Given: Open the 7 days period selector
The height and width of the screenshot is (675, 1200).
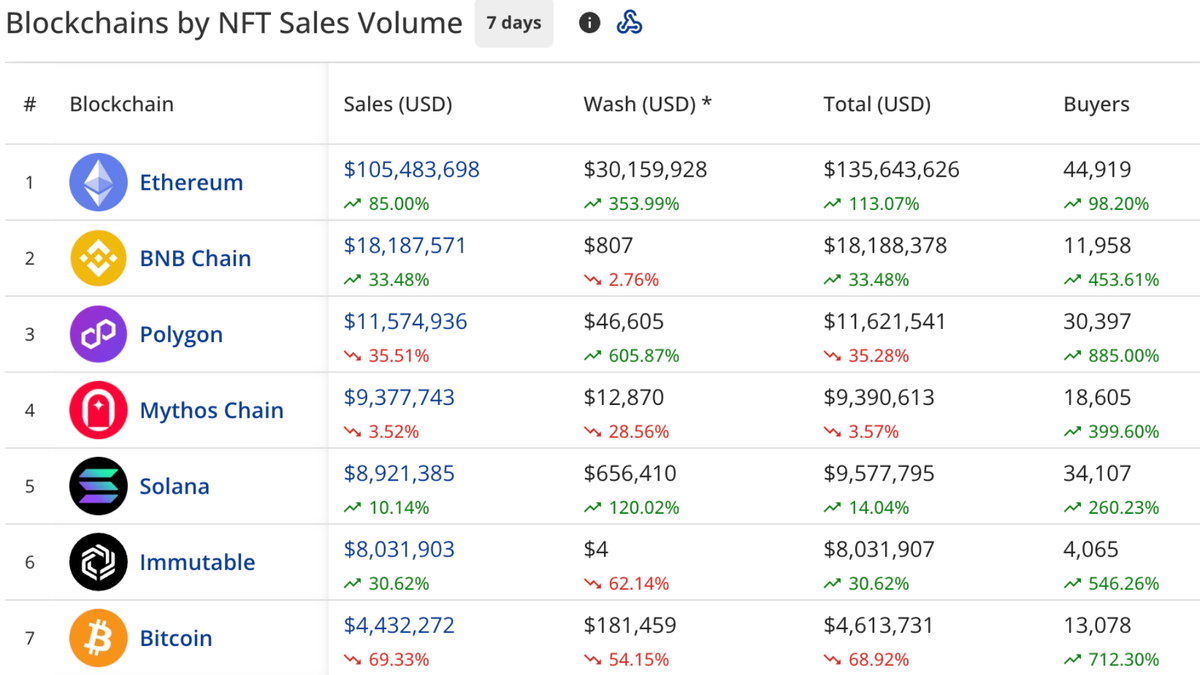Looking at the screenshot, I should click(514, 23).
